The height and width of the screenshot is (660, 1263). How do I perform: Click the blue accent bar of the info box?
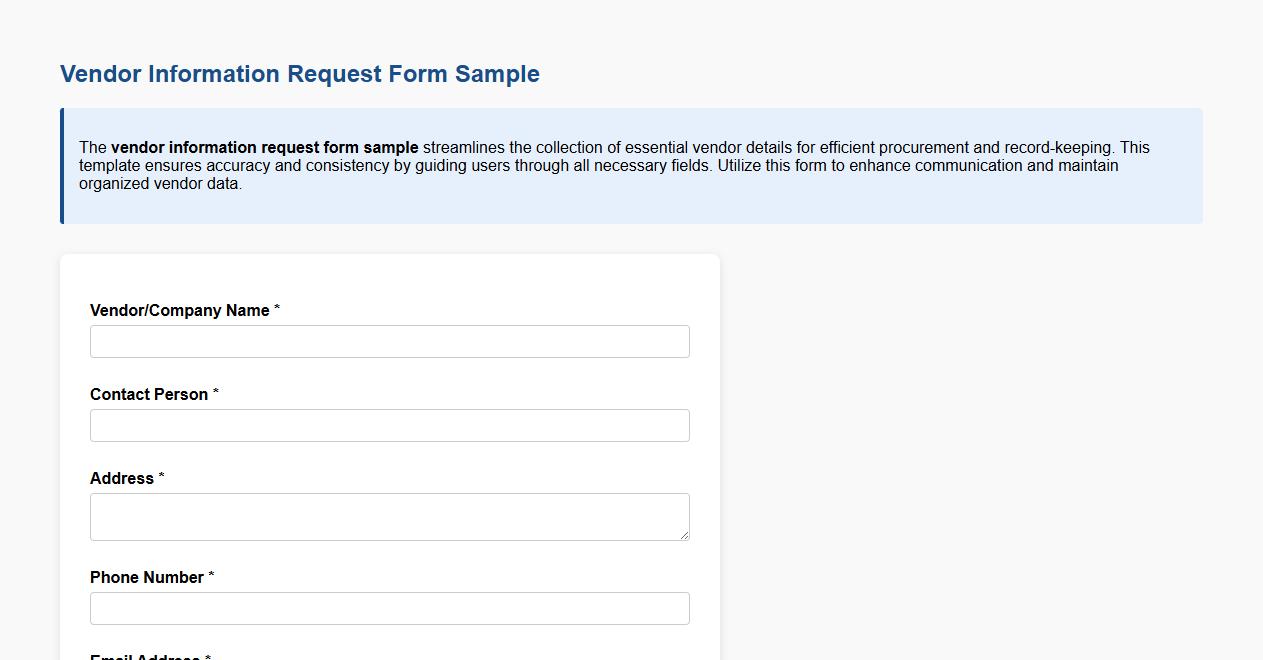pyautogui.click(x=62, y=165)
